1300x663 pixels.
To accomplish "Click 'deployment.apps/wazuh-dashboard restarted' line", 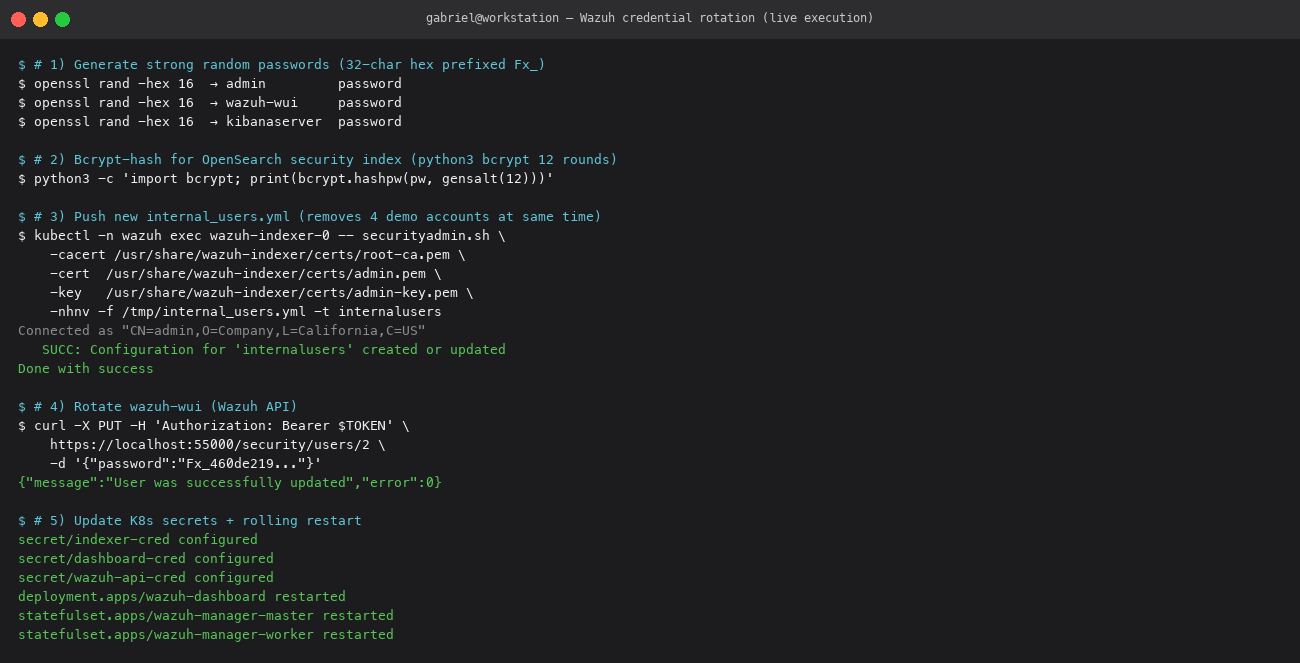I will click(182, 596).
